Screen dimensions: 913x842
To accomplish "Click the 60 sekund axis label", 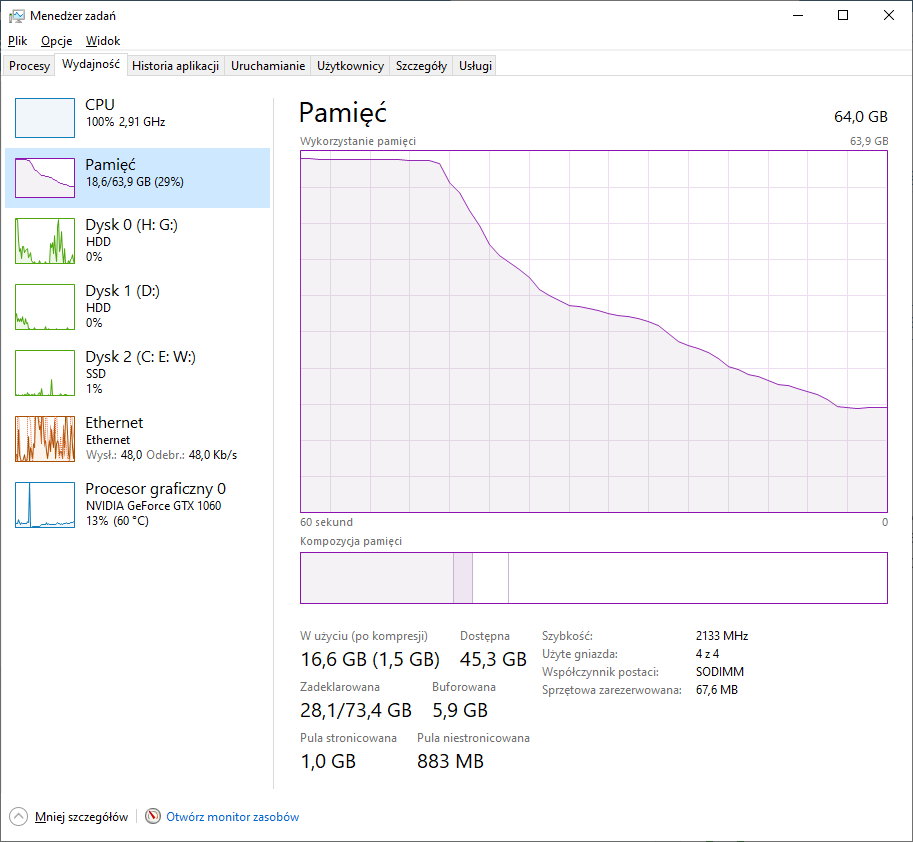I will [326, 522].
